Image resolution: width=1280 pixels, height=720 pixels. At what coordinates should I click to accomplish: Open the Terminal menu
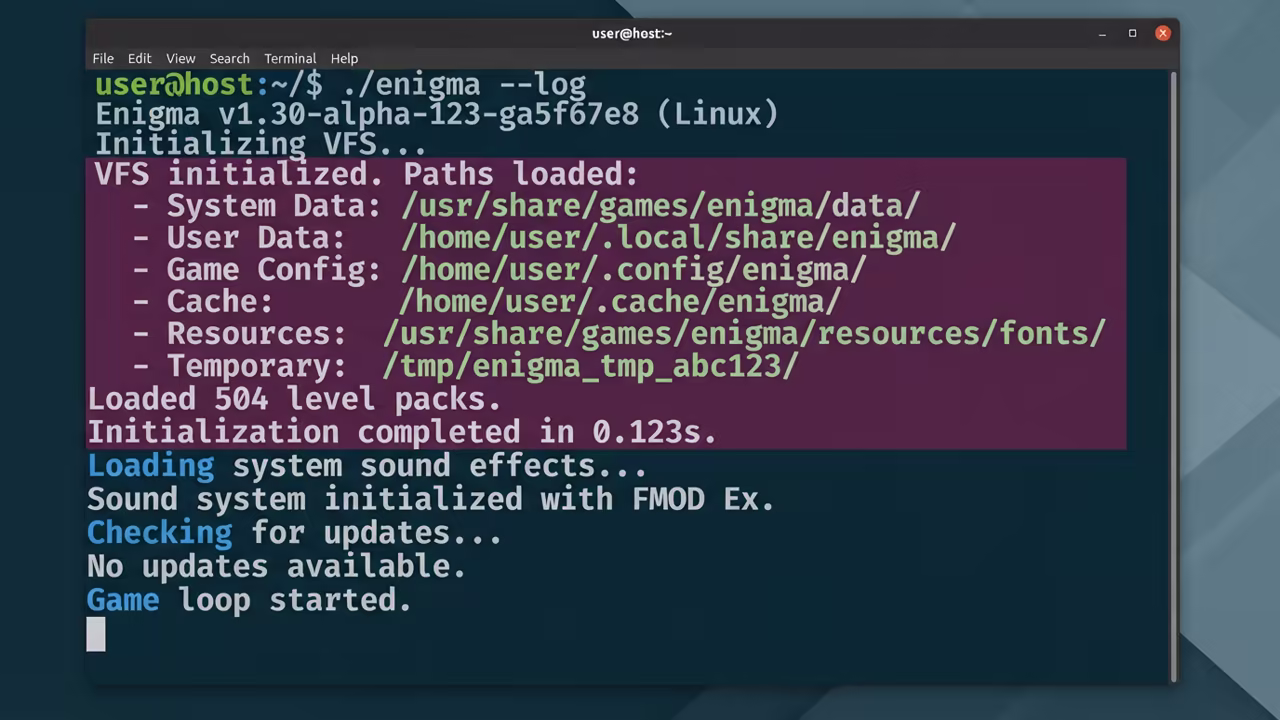coord(290,58)
